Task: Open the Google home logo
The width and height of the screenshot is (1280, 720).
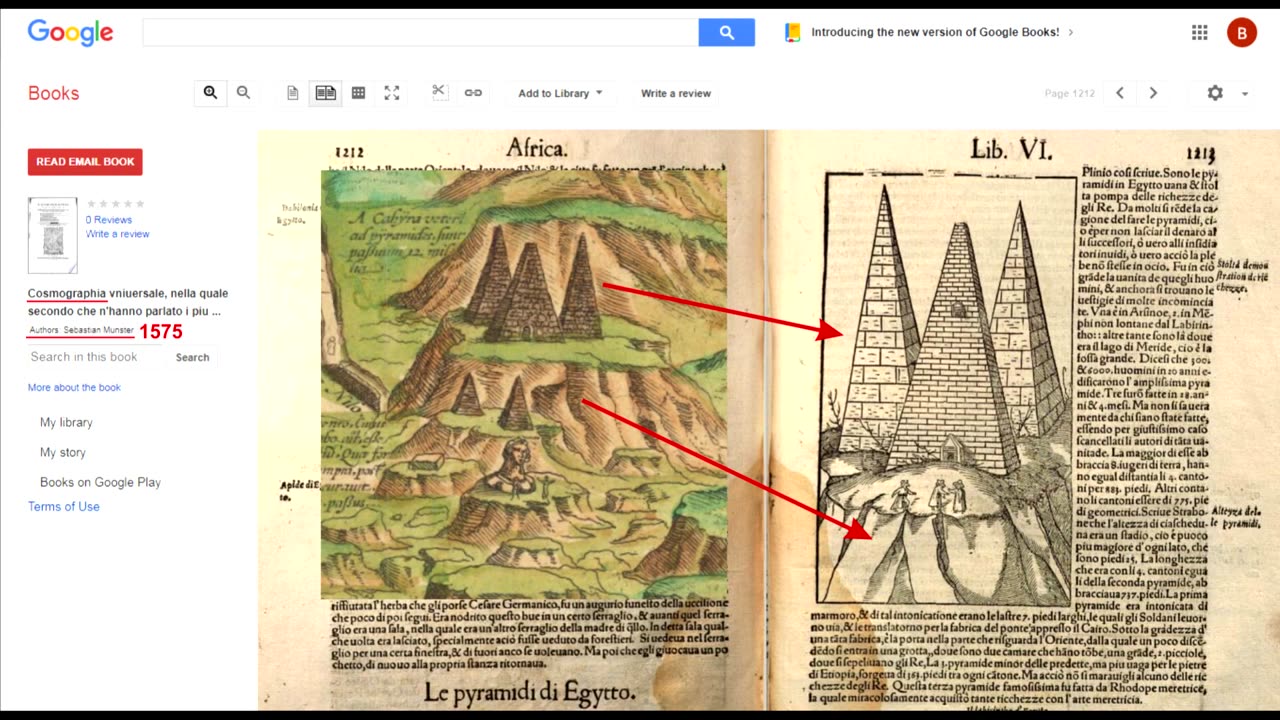Action: click(x=70, y=32)
